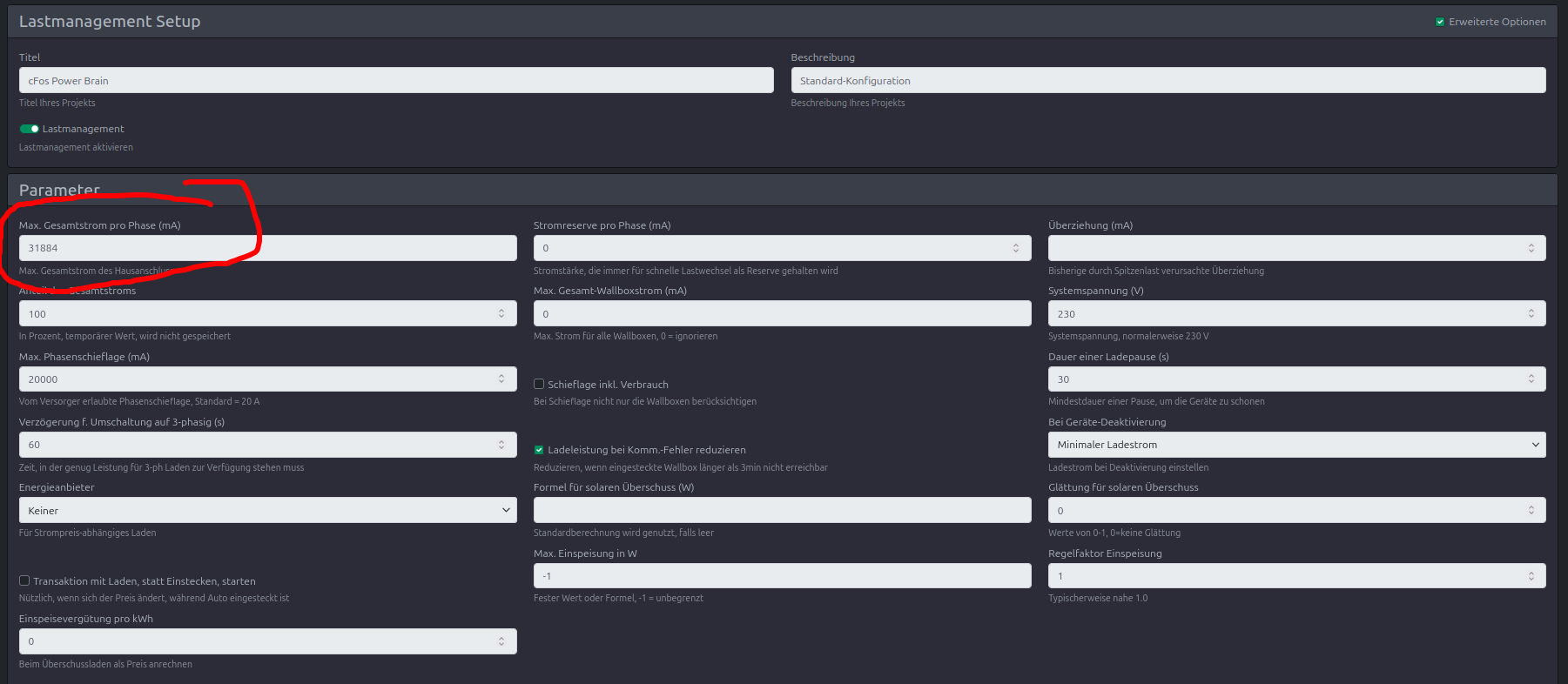Click stepper arrows in Stromreserve pro Phase
The height and width of the screenshot is (684, 1568).
click(1015, 248)
